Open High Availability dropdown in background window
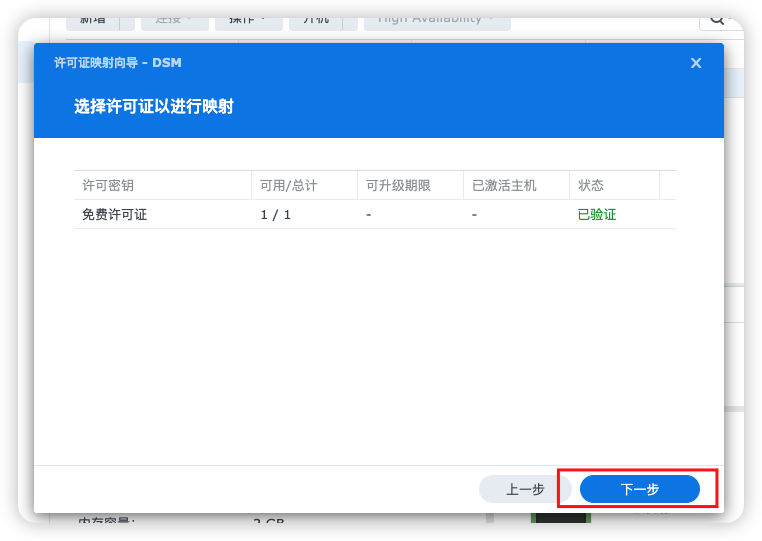 [x=437, y=22]
